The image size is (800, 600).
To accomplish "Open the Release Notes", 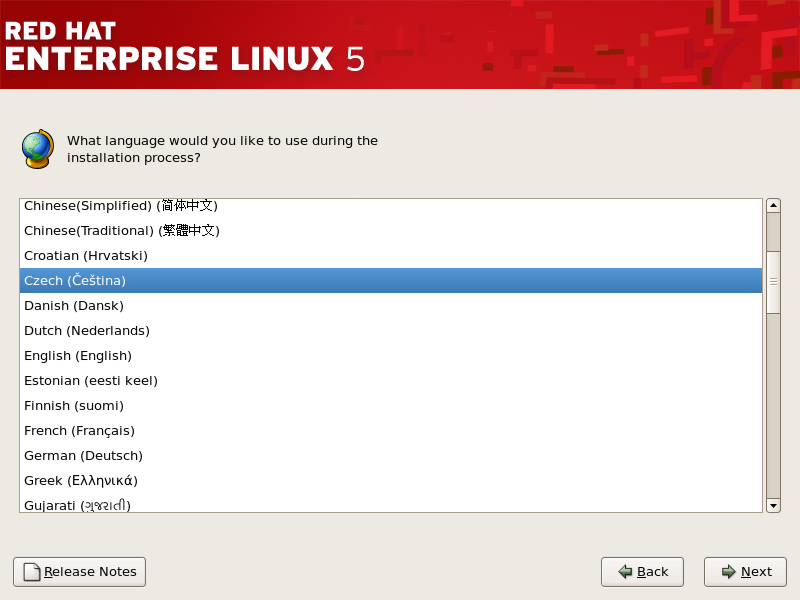I will pyautogui.click(x=79, y=572).
